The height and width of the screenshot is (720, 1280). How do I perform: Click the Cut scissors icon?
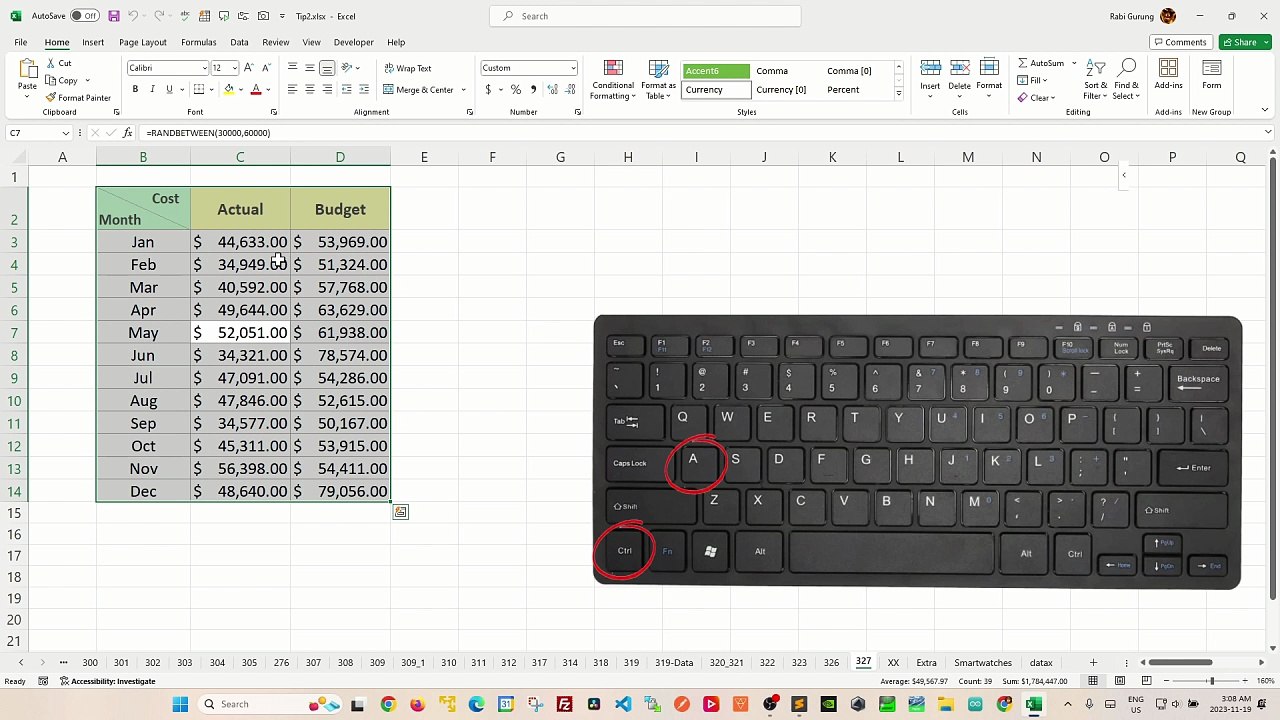pos(51,63)
